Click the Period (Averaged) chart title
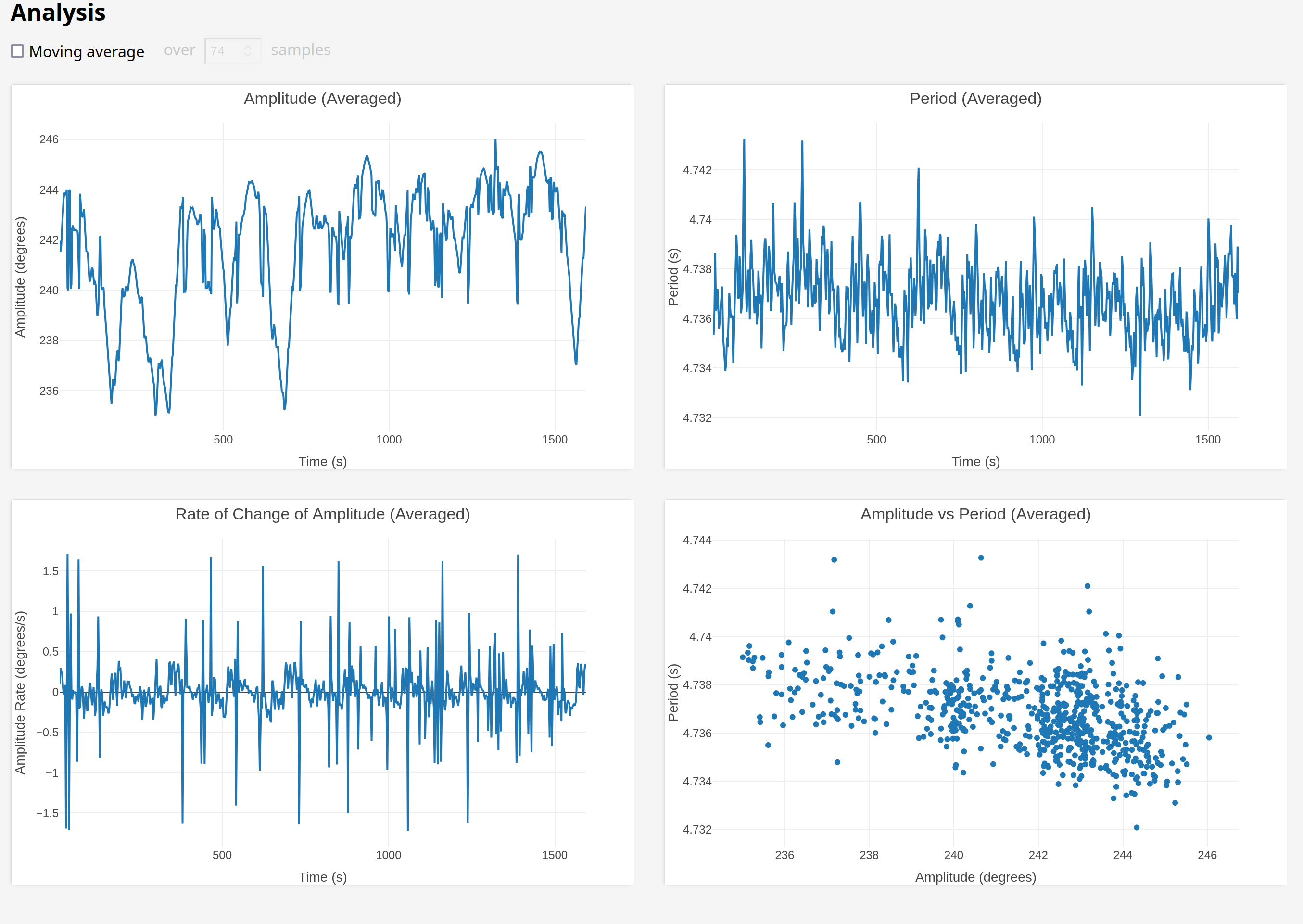 tap(975, 99)
